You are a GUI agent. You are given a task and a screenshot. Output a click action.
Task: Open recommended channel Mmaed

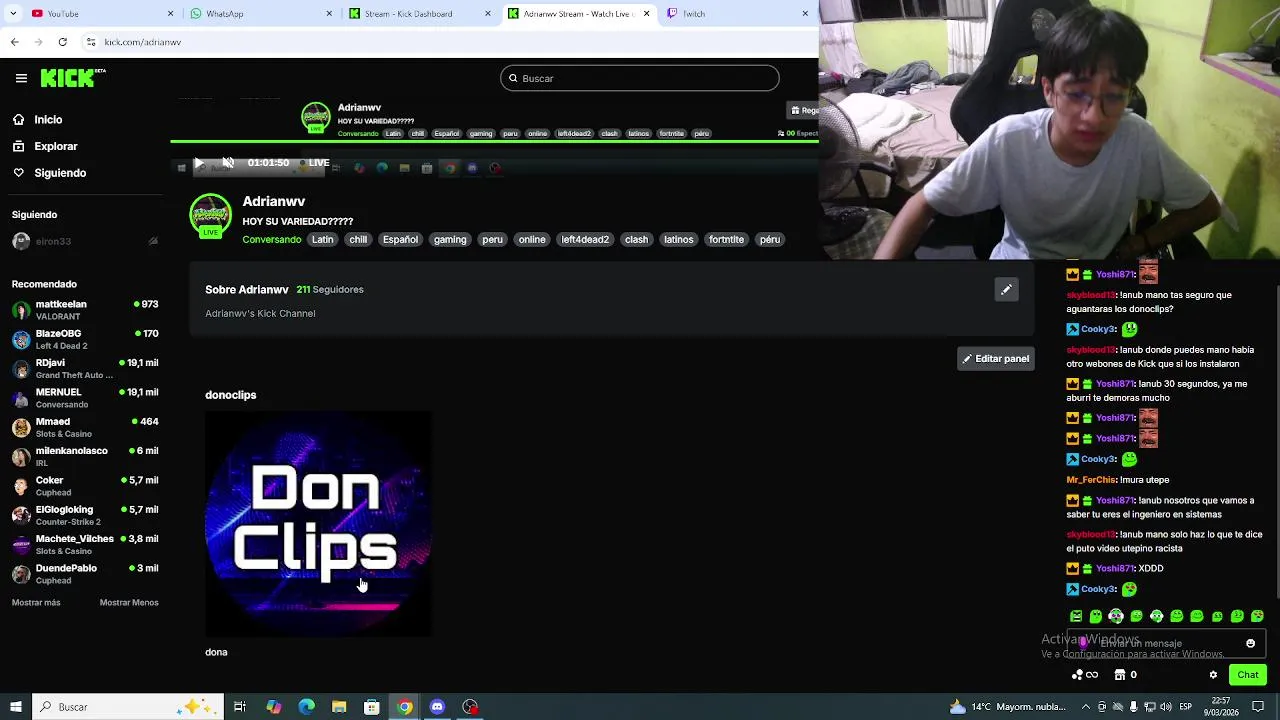point(85,427)
